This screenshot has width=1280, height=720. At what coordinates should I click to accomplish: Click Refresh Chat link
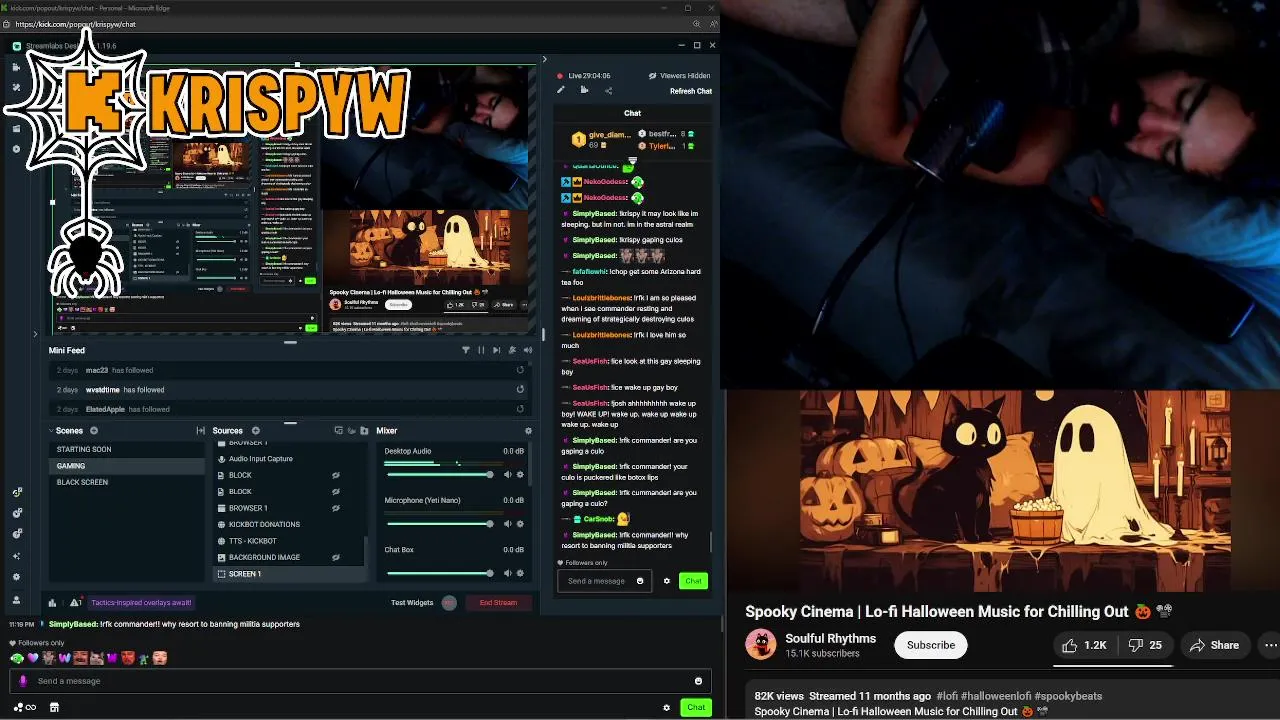(691, 91)
